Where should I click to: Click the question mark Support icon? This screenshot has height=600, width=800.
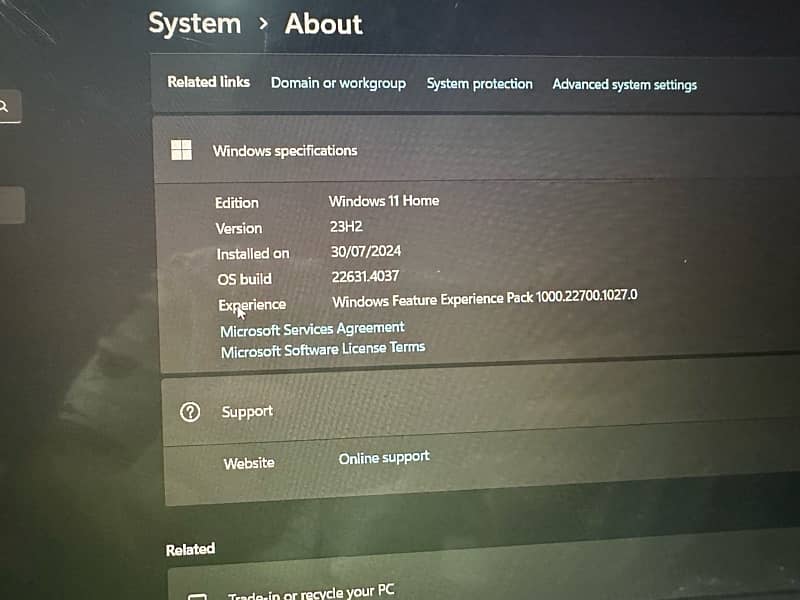pos(190,411)
